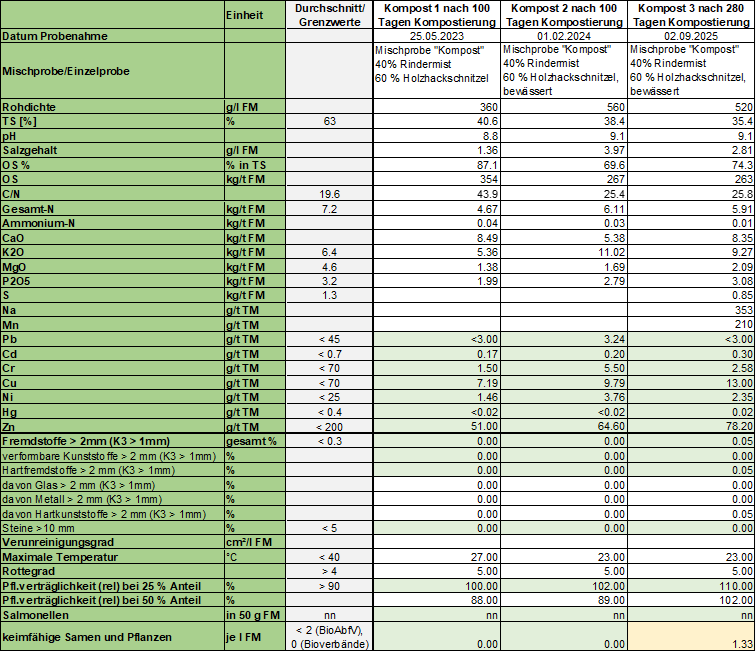
Task: Click the sampling date 25.05.2023 cell
Action: coord(436,36)
